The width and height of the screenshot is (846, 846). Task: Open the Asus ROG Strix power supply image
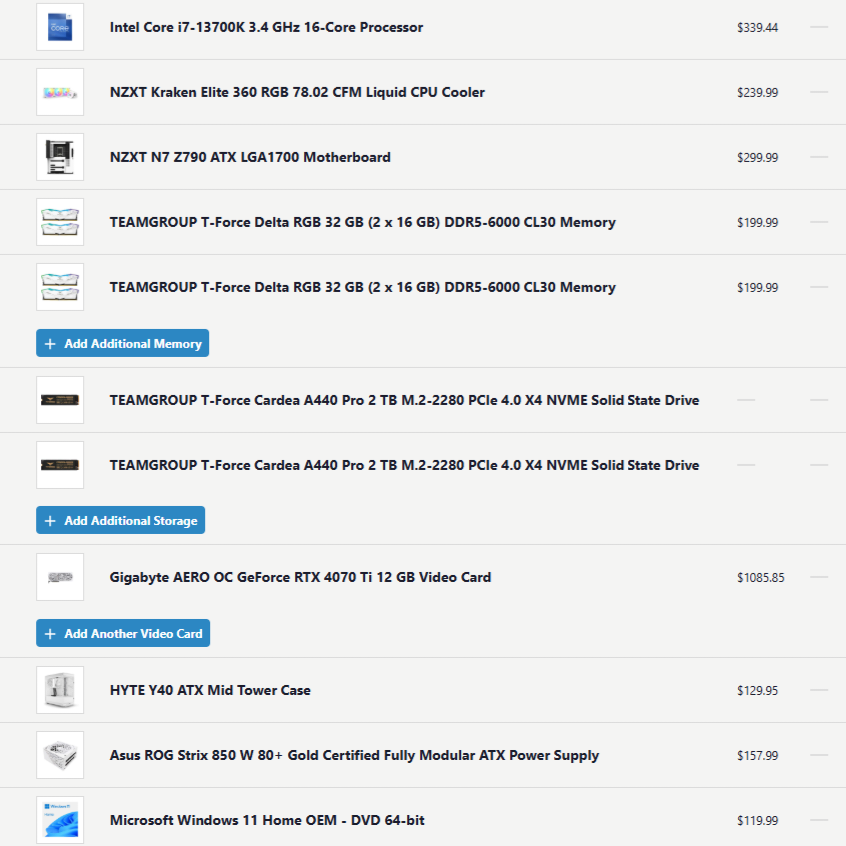coord(60,755)
